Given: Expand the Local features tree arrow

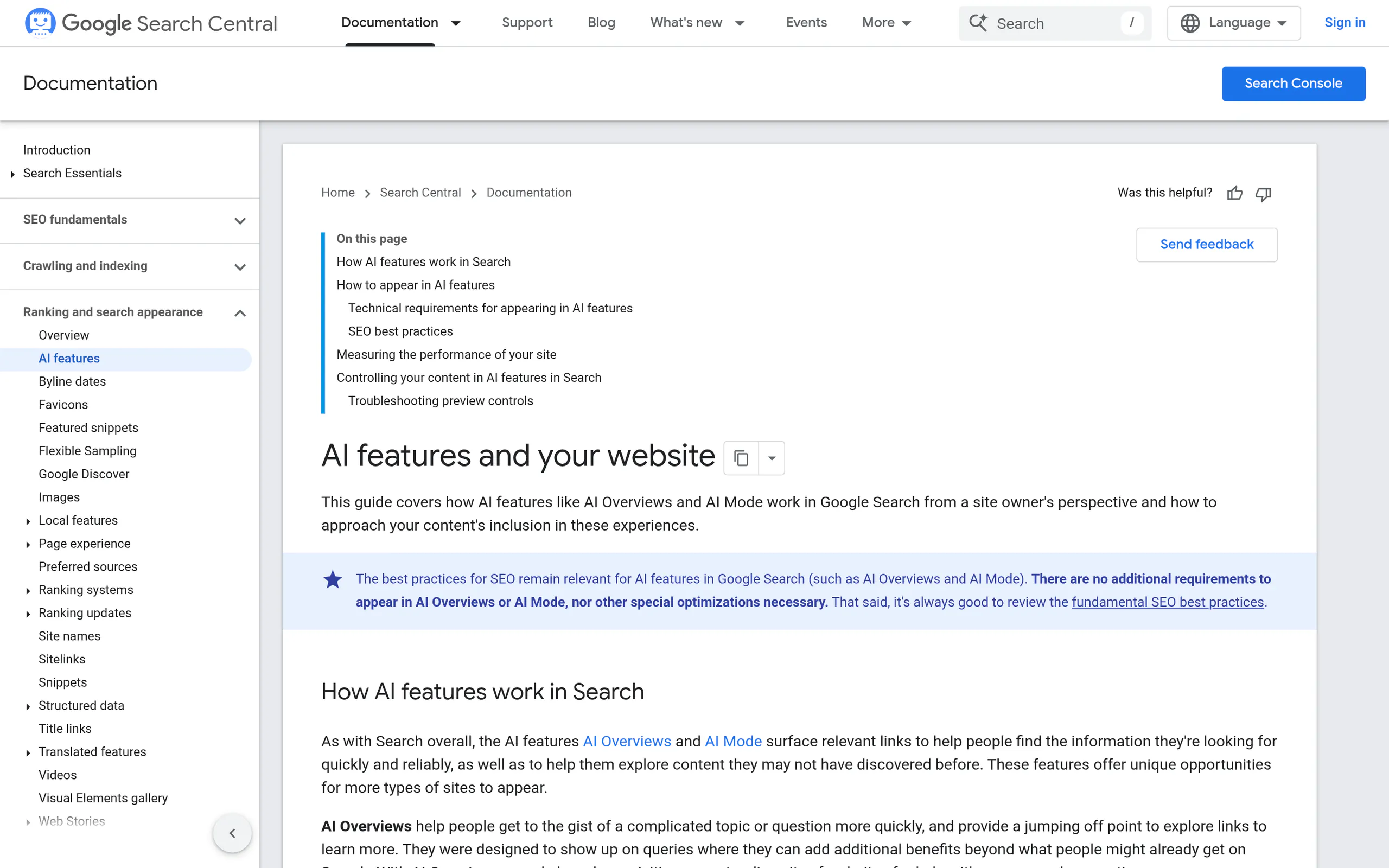Looking at the screenshot, I should click(x=28, y=521).
